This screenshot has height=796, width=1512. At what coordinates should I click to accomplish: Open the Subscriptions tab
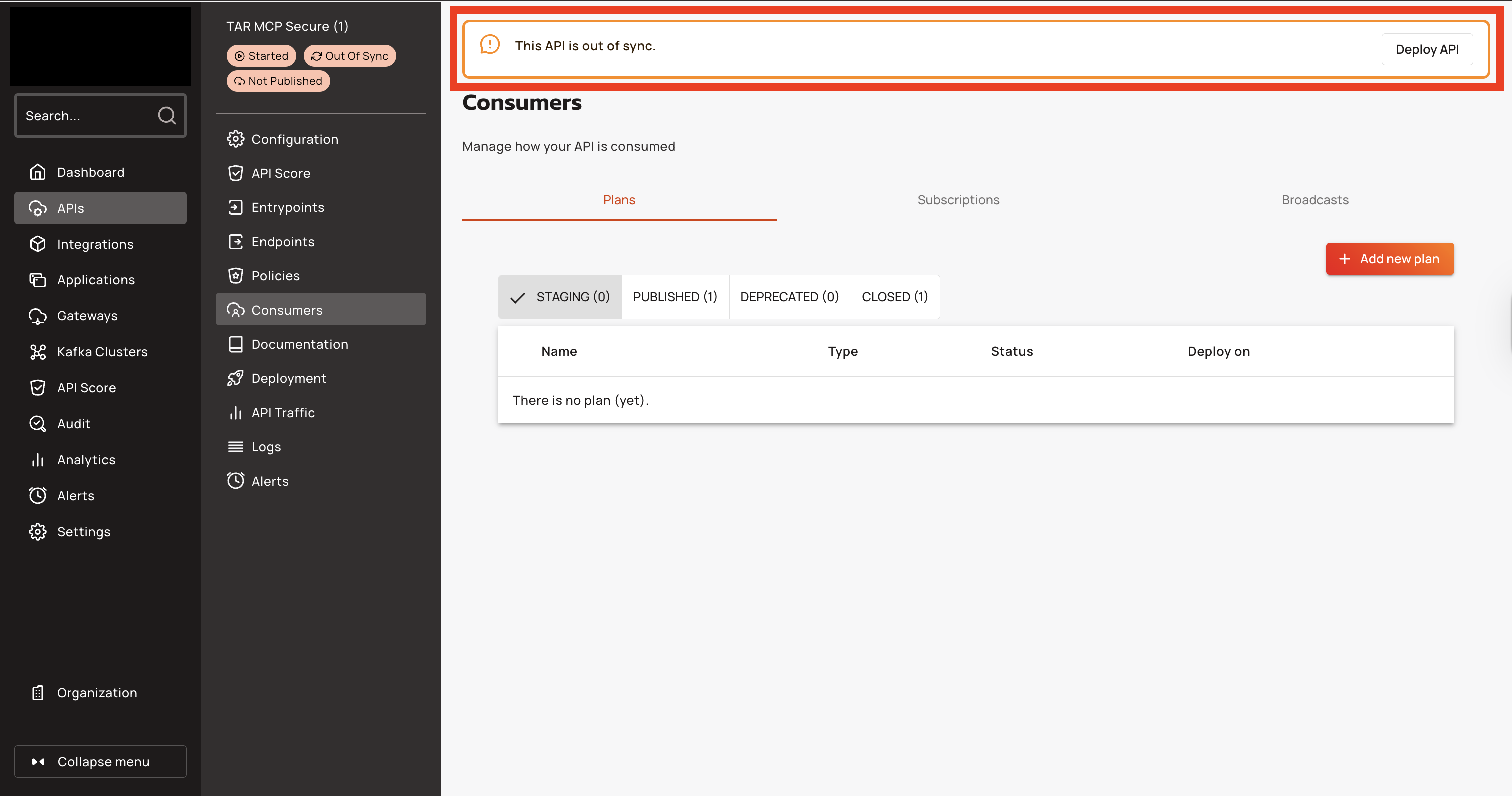(958, 200)
